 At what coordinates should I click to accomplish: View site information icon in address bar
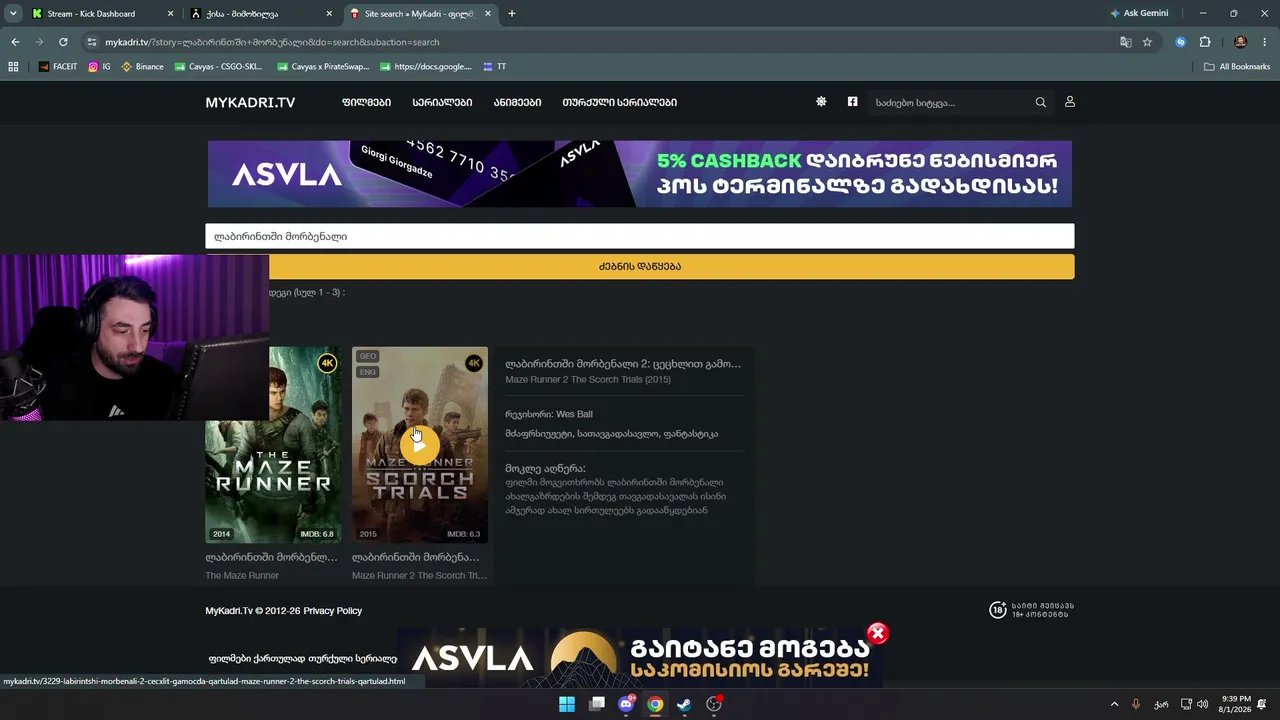point(92,42)
